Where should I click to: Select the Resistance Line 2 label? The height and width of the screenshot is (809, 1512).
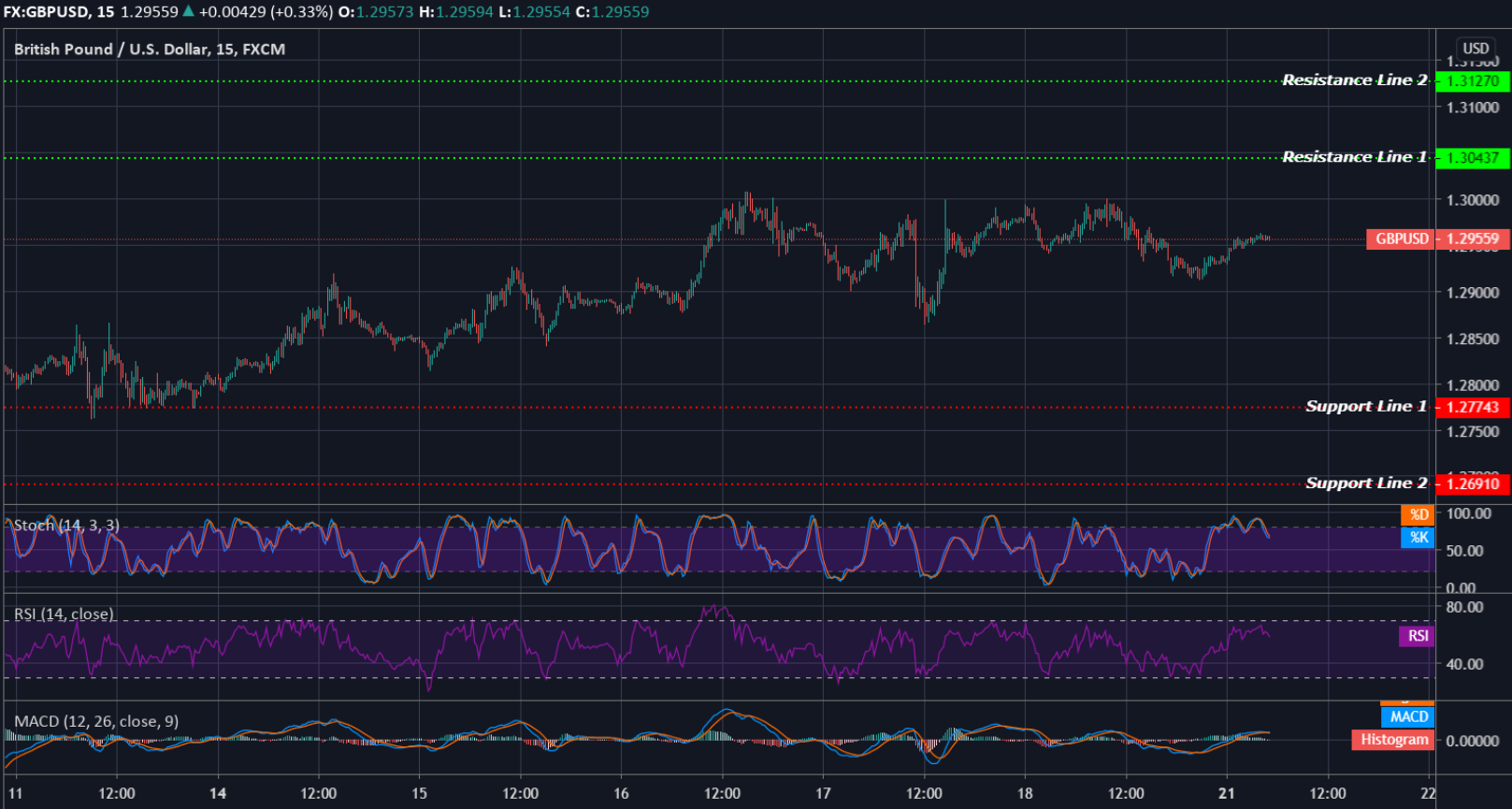pos(1355,79)
